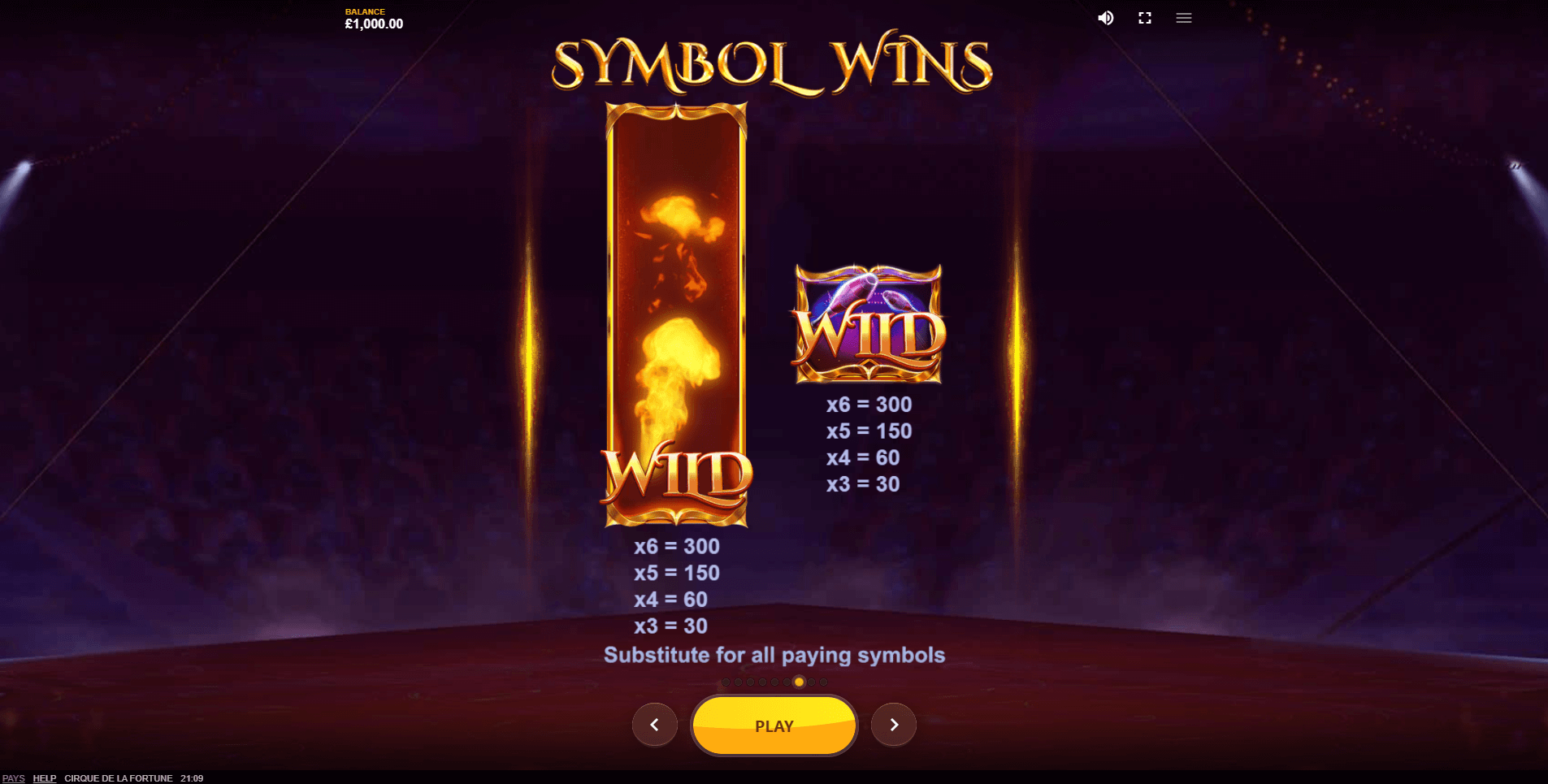
Task: Go to next paytable page arrow
Action: [x=894, y=725]
